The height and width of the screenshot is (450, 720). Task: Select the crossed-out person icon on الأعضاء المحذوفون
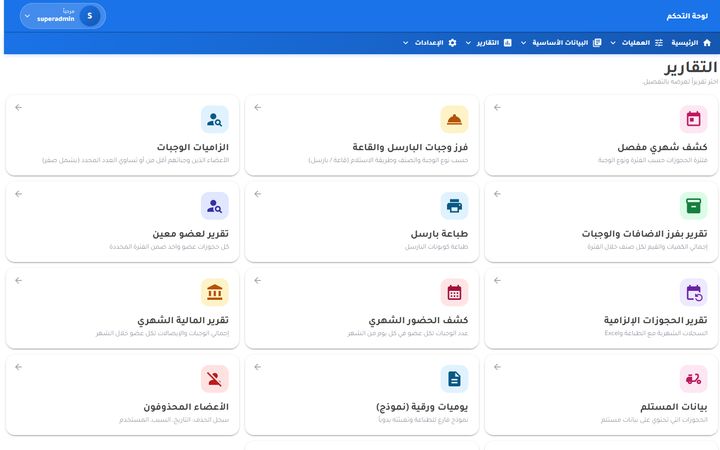tap(214, 379)
